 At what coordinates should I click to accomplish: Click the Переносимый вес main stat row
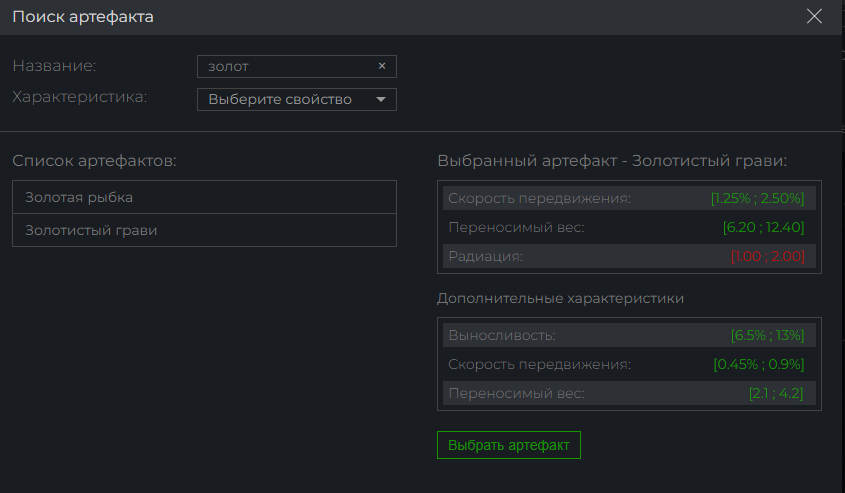tap(629, 227)
